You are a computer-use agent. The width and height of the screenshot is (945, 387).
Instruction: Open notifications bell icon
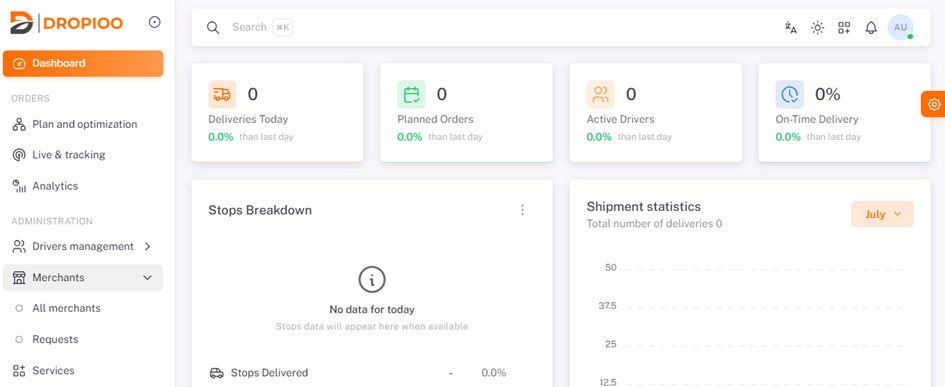click(x=871, y=28)
